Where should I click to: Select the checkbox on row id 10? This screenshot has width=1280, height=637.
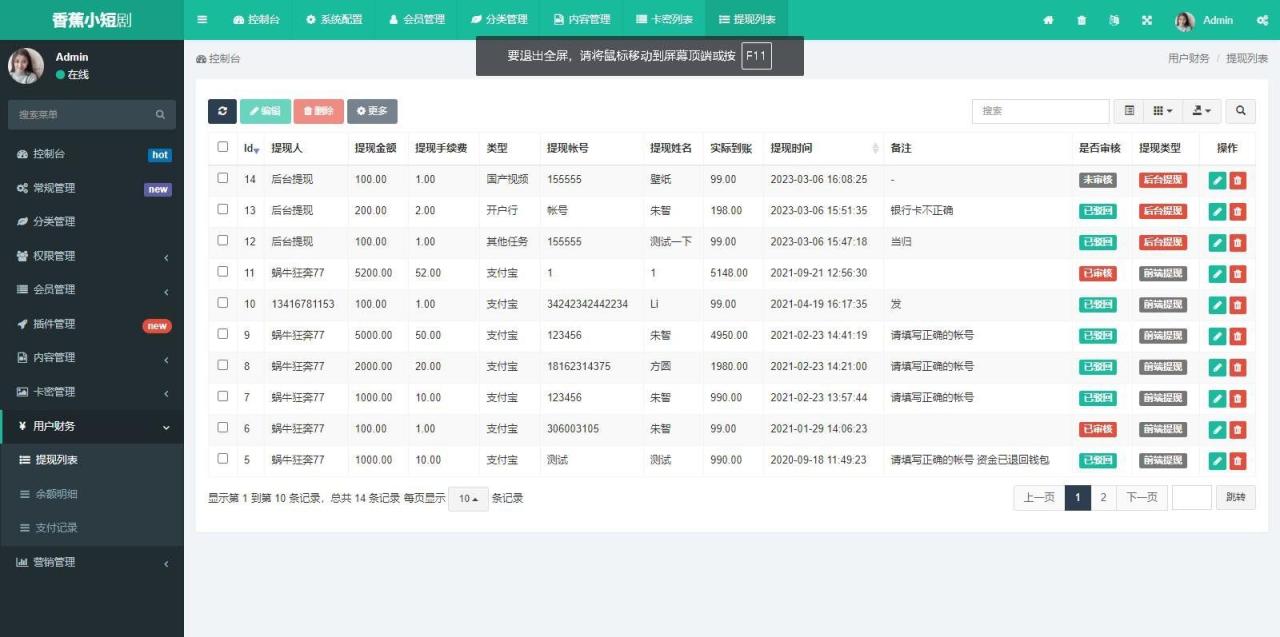222,304
